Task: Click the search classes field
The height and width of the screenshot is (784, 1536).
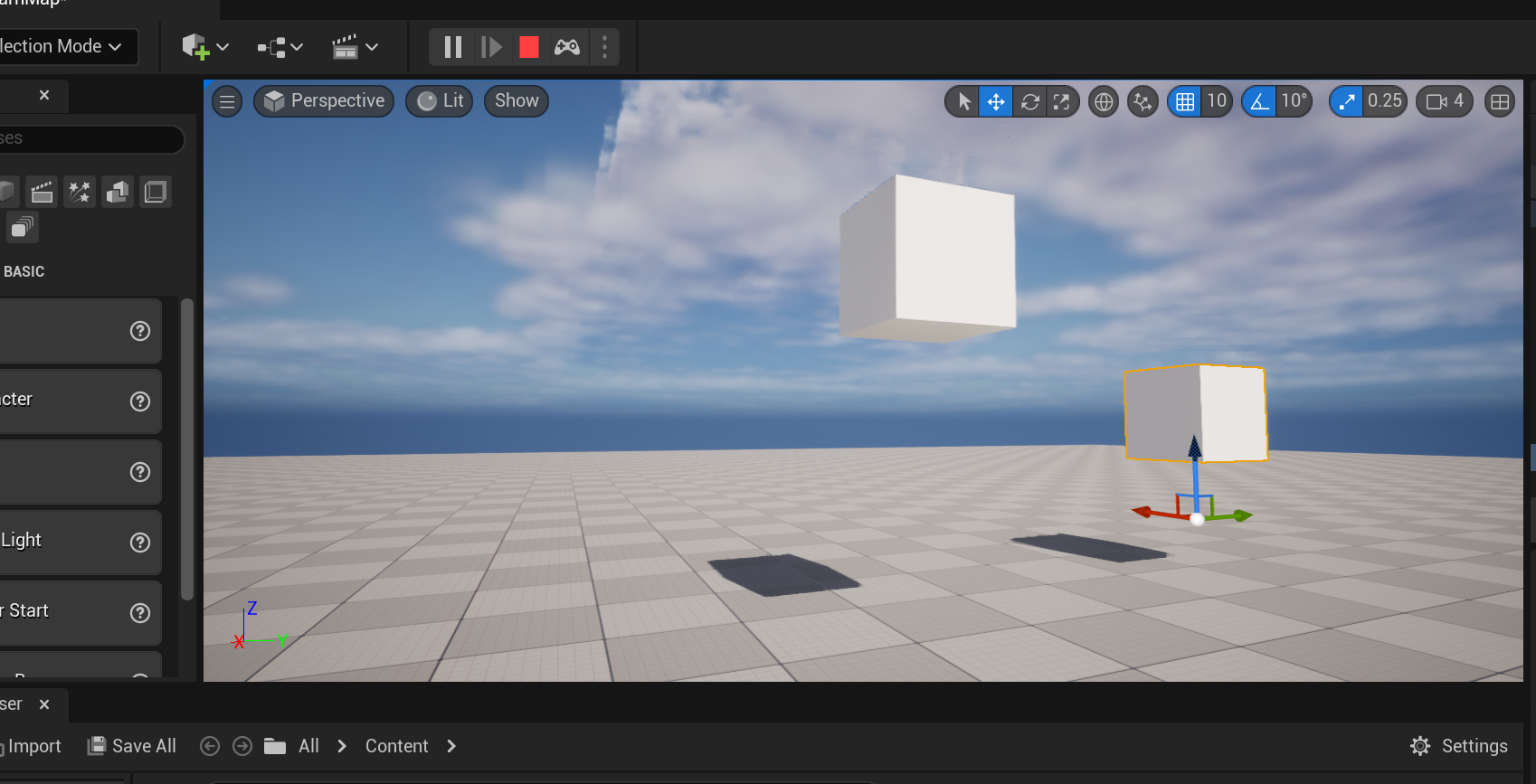Action: [x=90, y=138]
